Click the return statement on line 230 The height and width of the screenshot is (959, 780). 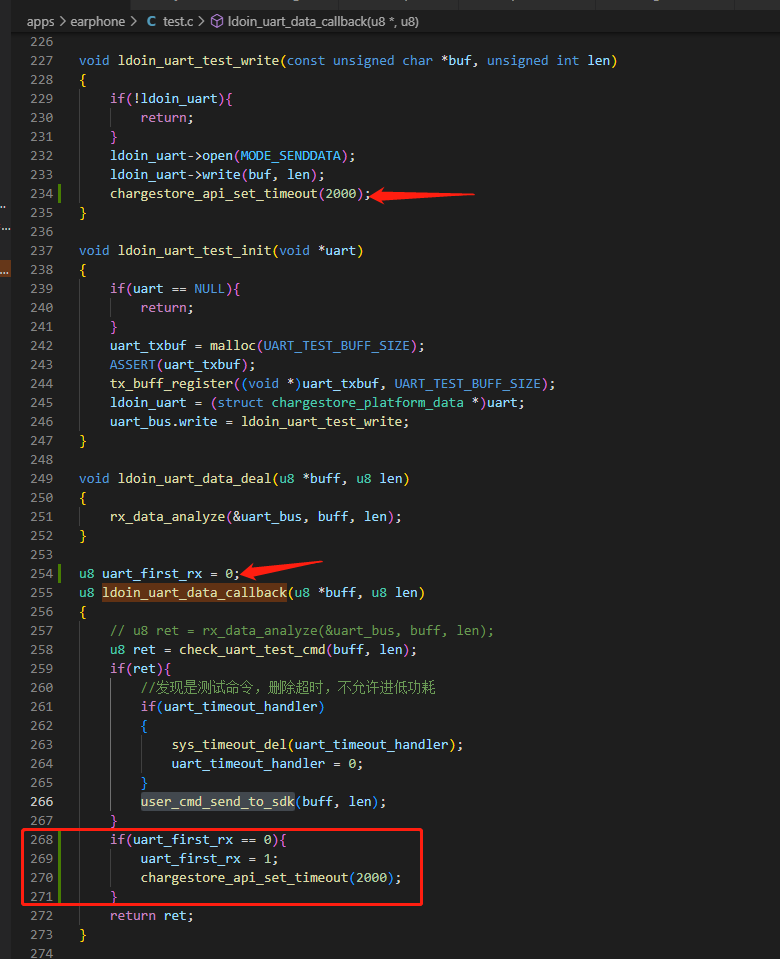pos(167,117)
